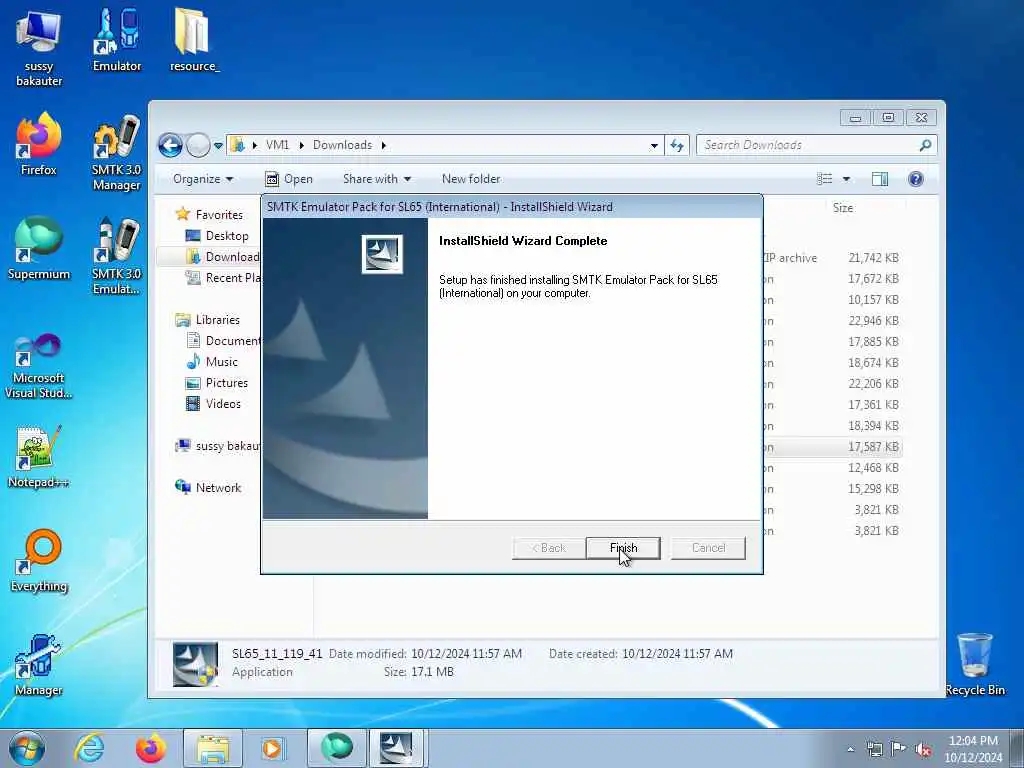
Task: Expand the arrow after VM1 in address bar
Action: click(301, 145)
